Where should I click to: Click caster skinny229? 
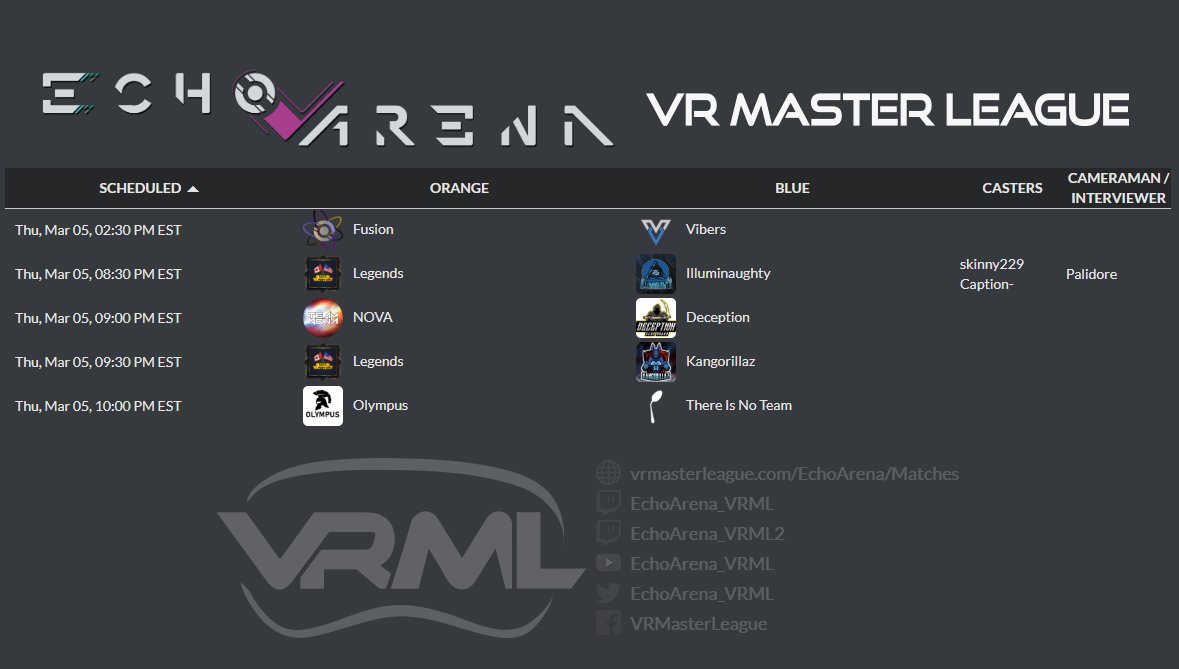pos(992,264)
